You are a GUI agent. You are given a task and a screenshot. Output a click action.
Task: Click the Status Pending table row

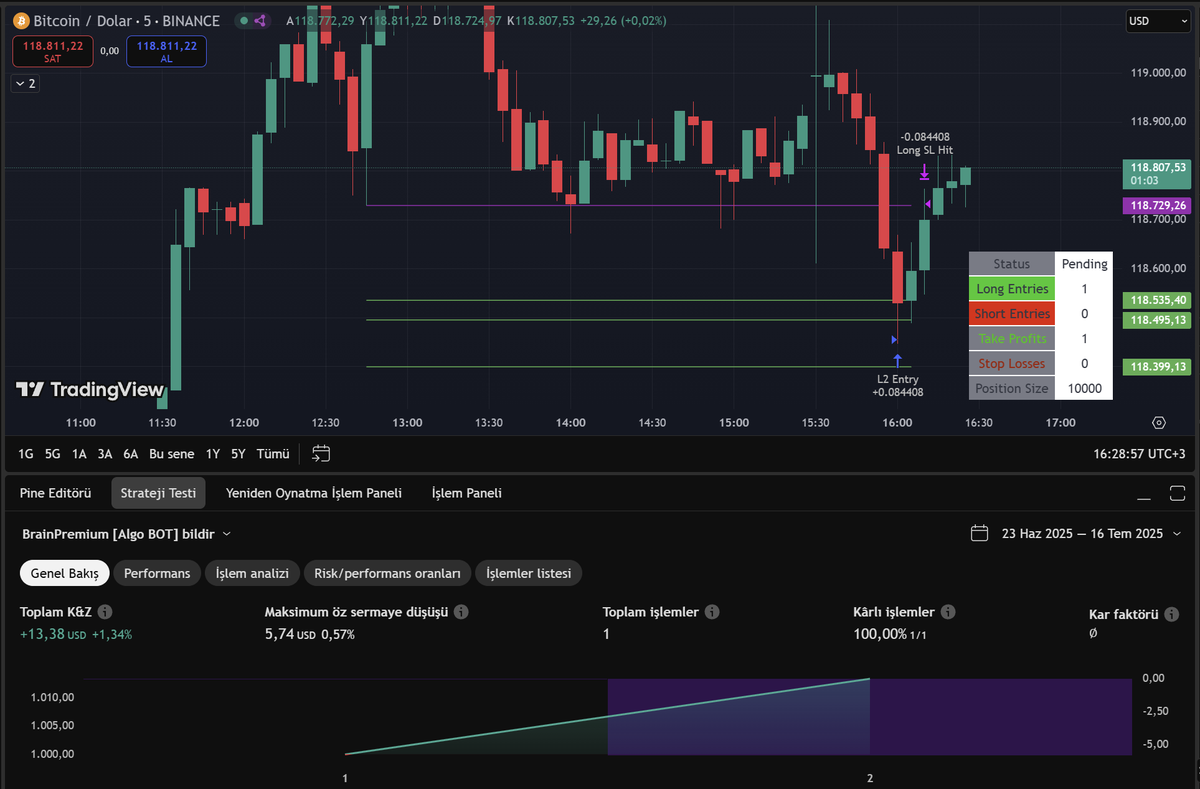[x=1040, y=264]
